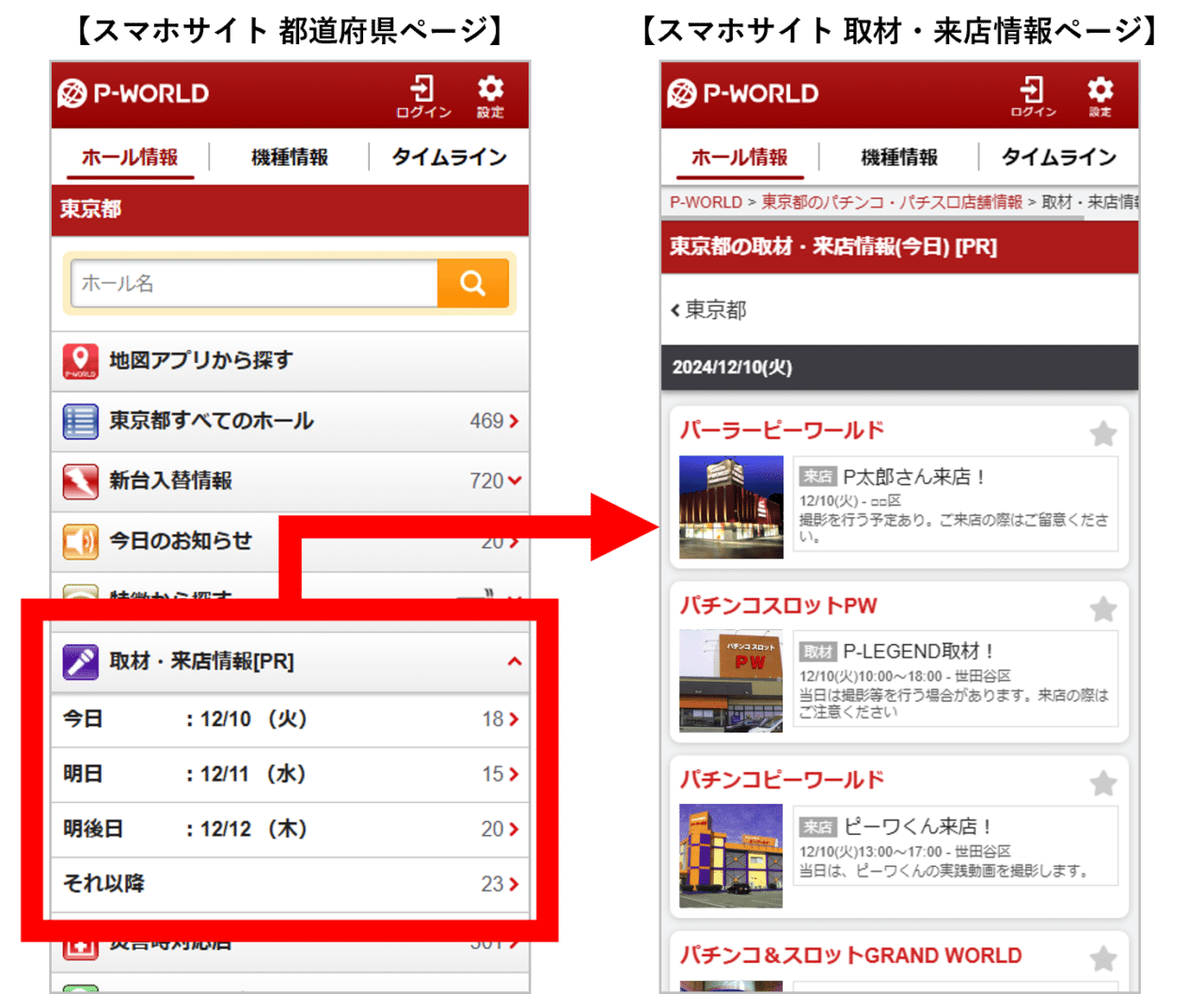The height and width of the screenshot is (994, 1204).
Task: Select ホール情報 tab on prefecture page
Action: click(x=130, y=157)
